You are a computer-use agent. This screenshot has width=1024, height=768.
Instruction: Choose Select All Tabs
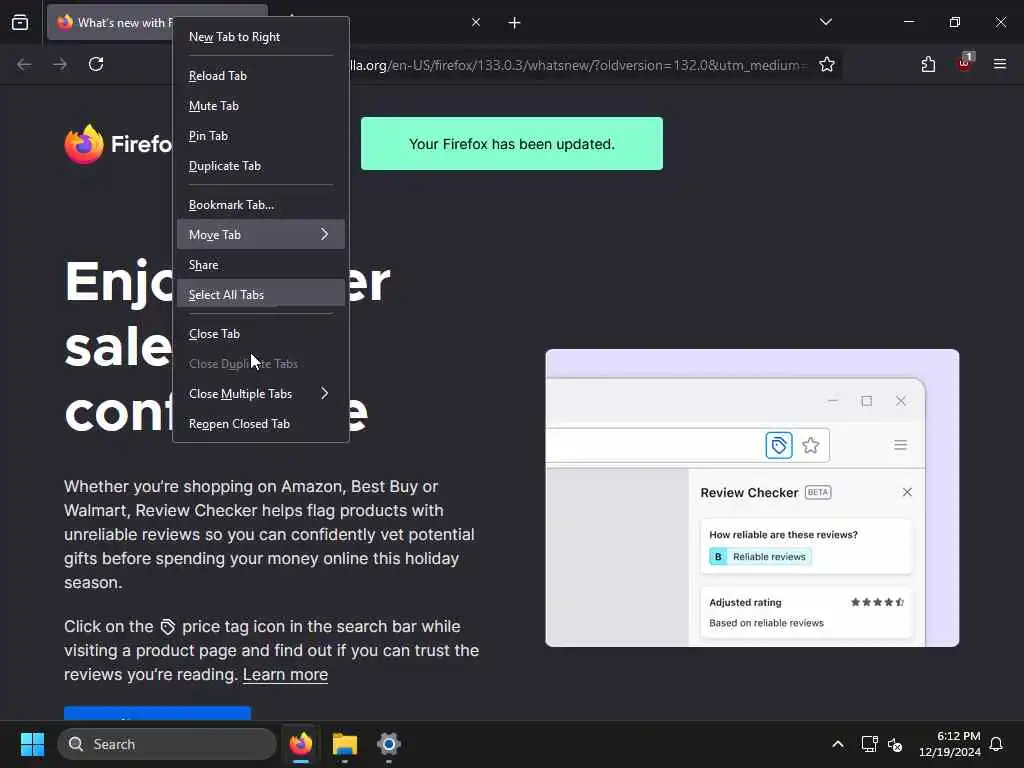(x=261, y=295)
